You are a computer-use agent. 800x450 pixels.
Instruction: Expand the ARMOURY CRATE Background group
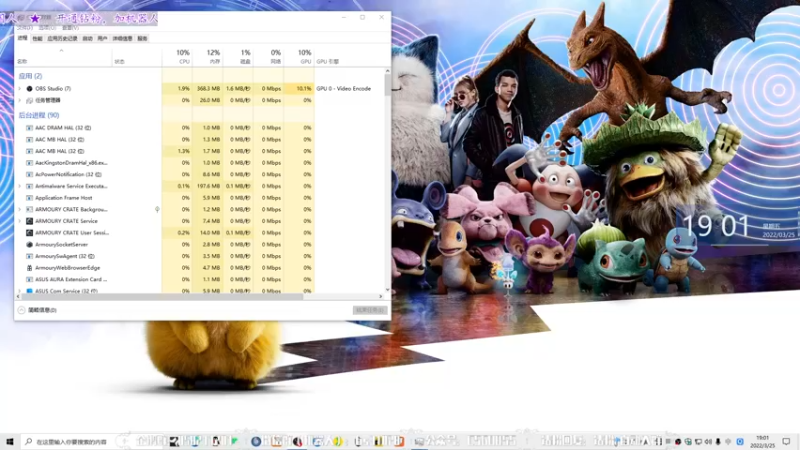pos(20,210)
